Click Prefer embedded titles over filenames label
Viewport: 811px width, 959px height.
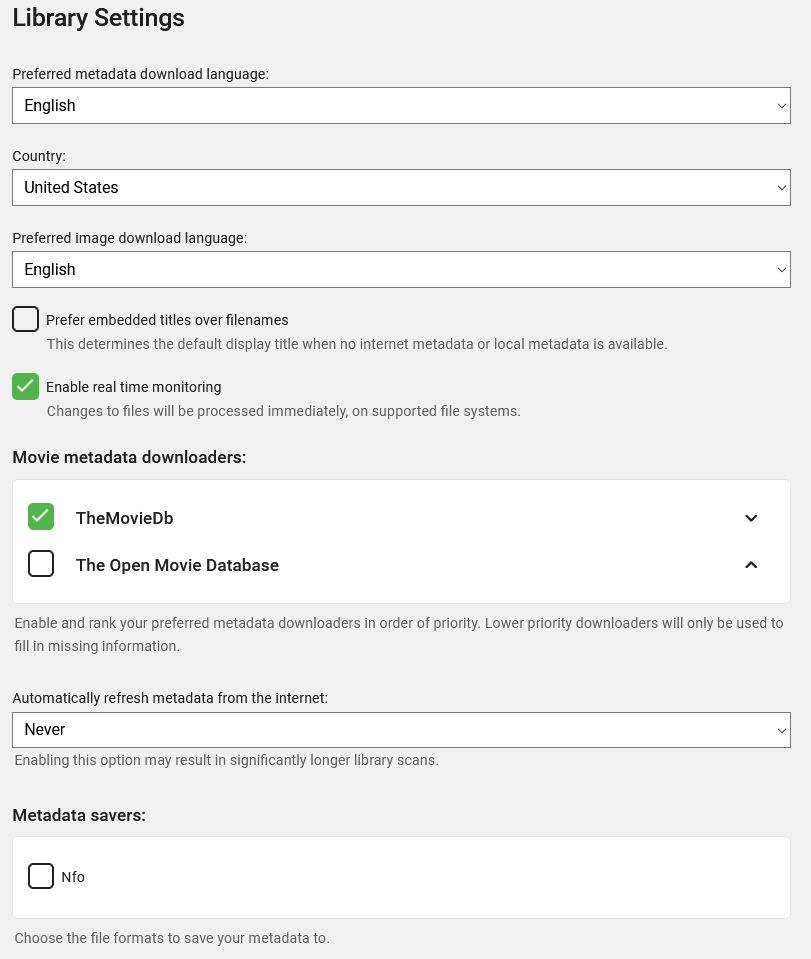click(x=167, y=320)
